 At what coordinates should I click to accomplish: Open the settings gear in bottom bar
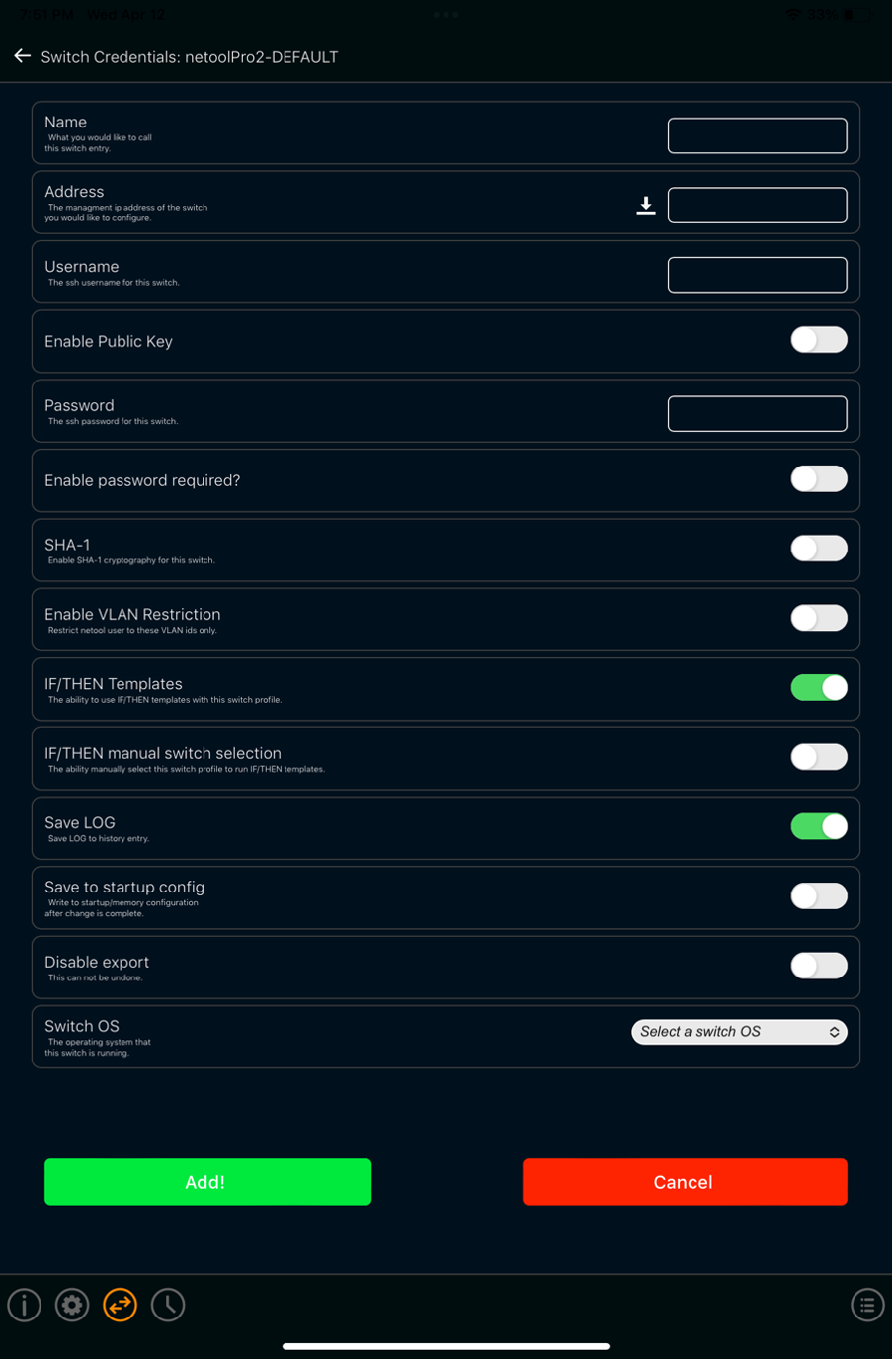coord(72,1305)
